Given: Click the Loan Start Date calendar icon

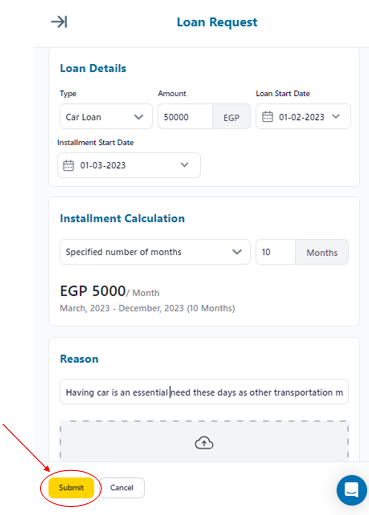Looking at the screenshot, I should click(x=267, y=117).
